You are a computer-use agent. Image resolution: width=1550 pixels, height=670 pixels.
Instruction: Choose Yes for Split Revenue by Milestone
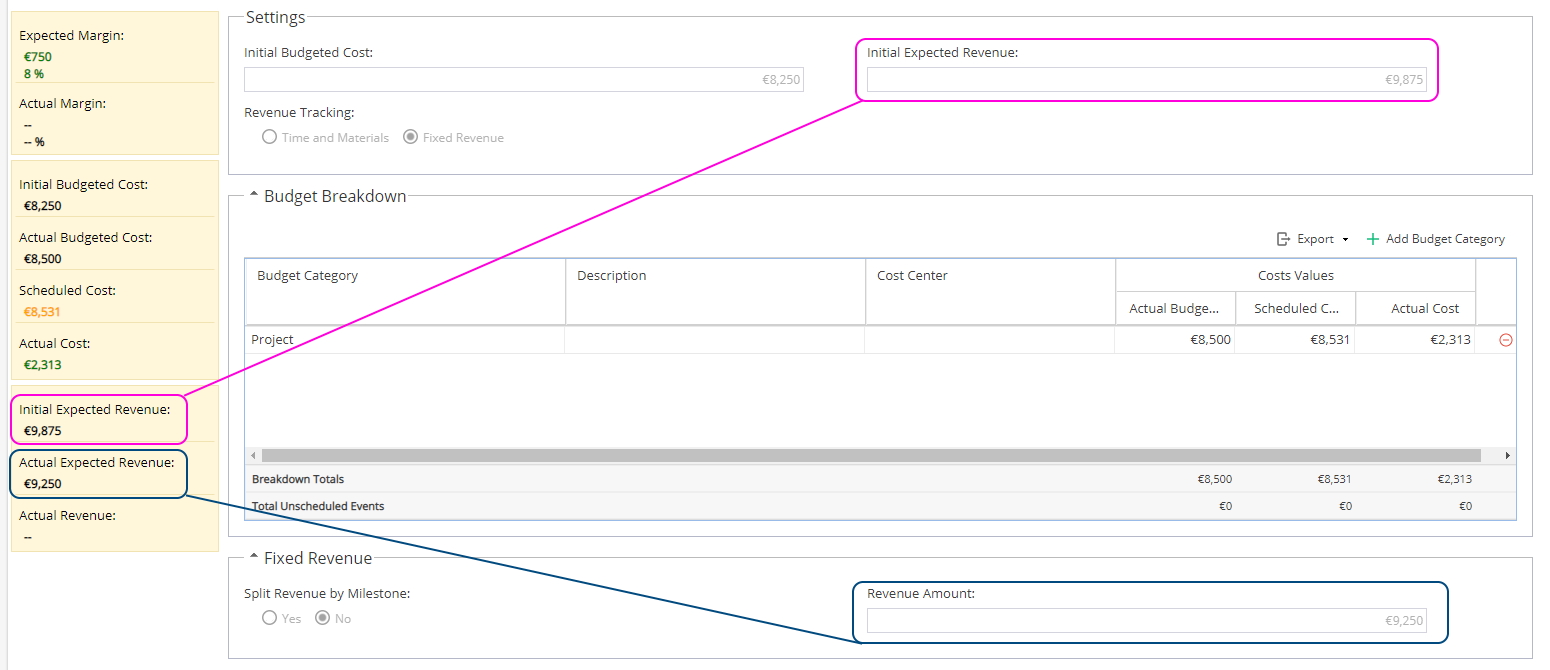pos(269,618)
